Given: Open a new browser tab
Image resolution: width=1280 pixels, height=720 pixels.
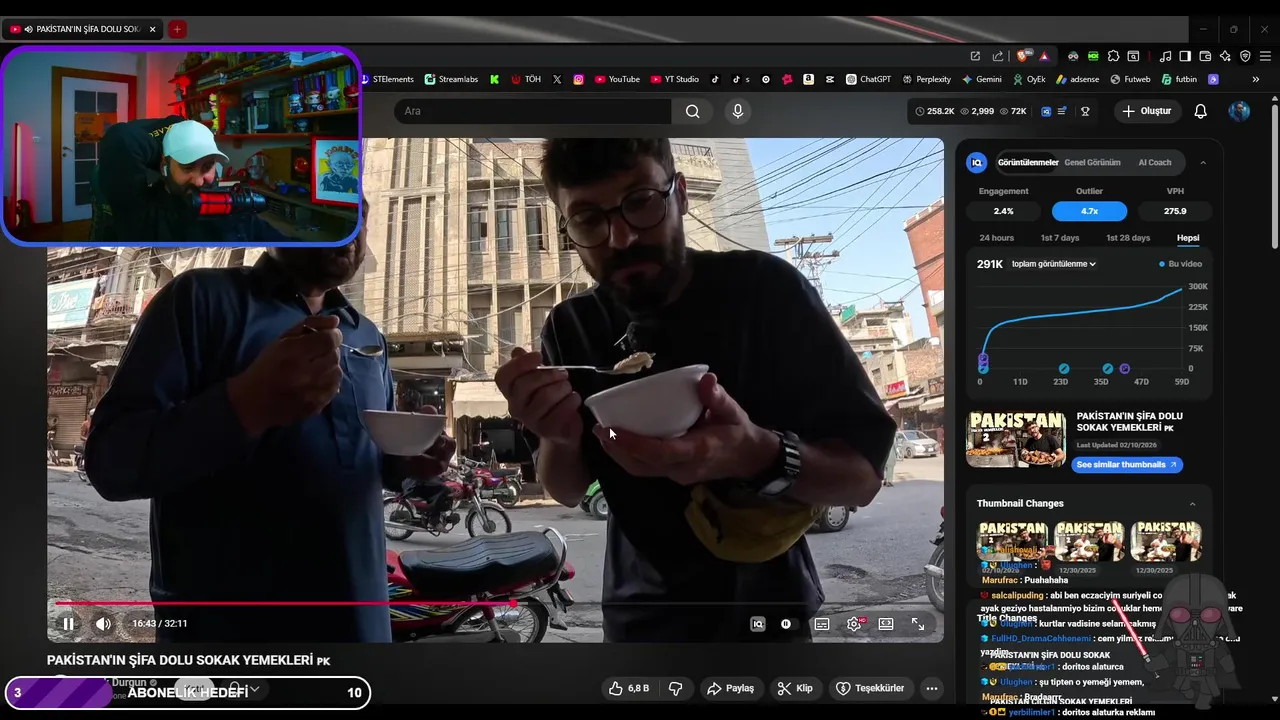Looking at the screenshot, I should click(x=177, y=29).
